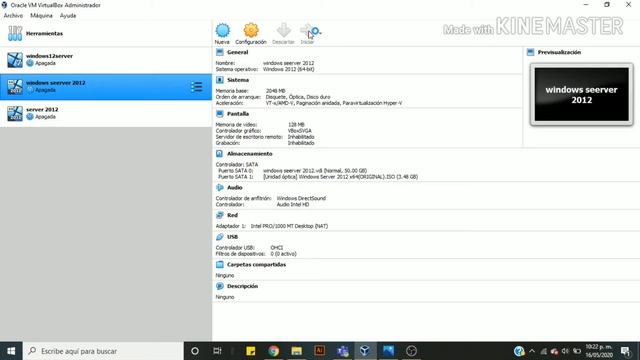Open the Descripción heading link
This screenshot has width=640, height=360.
click(x=242, y=286)
